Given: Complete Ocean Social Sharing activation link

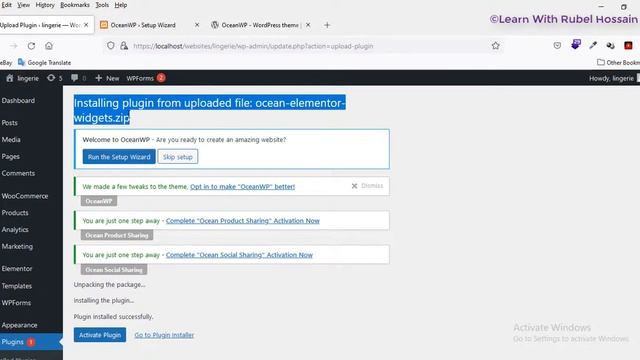Looking at the screenshot, I should click(x=239, y=255).
